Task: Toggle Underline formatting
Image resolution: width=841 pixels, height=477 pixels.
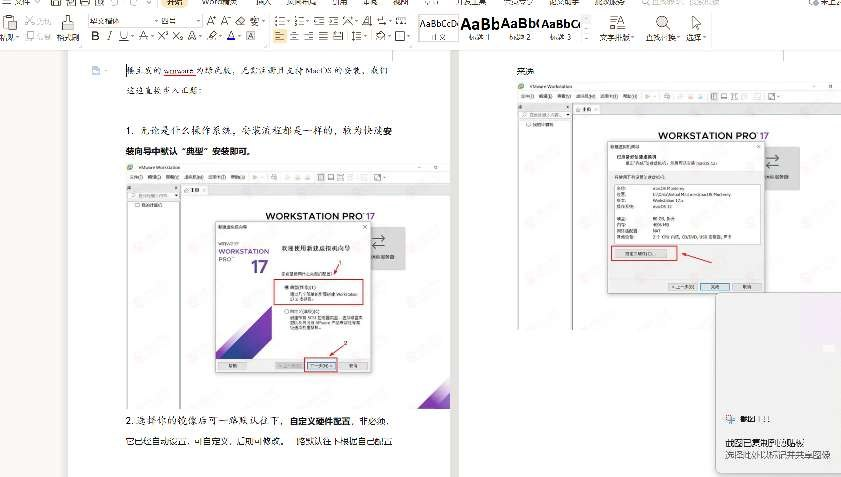Action: point(123,36)
